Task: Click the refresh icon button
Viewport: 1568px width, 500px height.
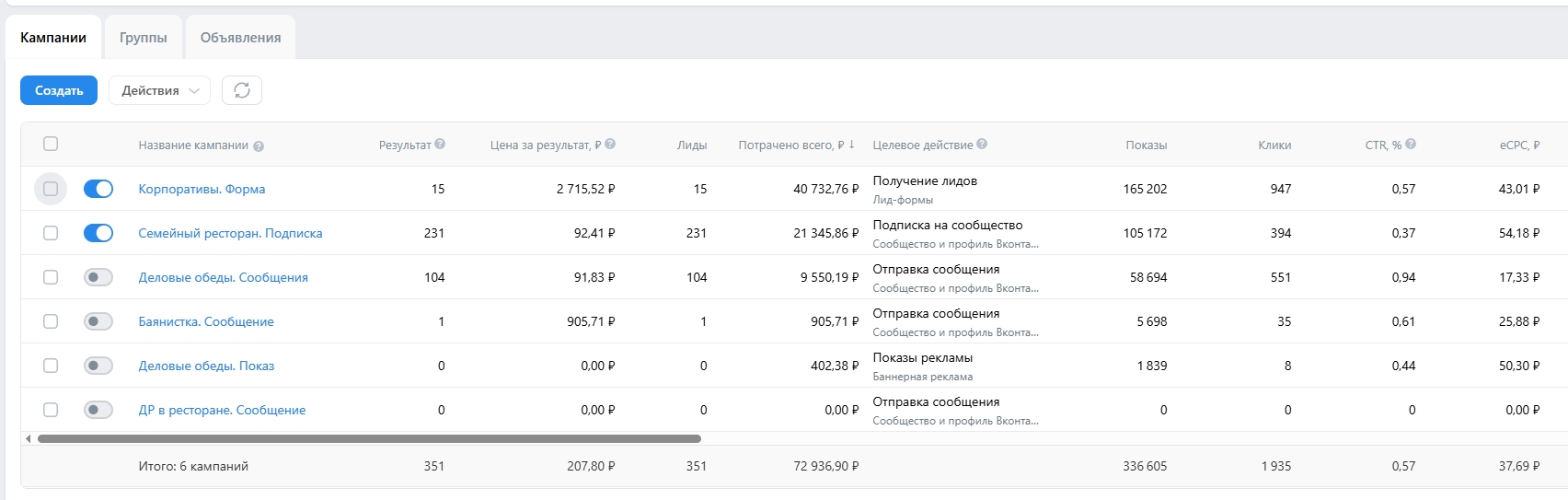Action: coord(242,90)
